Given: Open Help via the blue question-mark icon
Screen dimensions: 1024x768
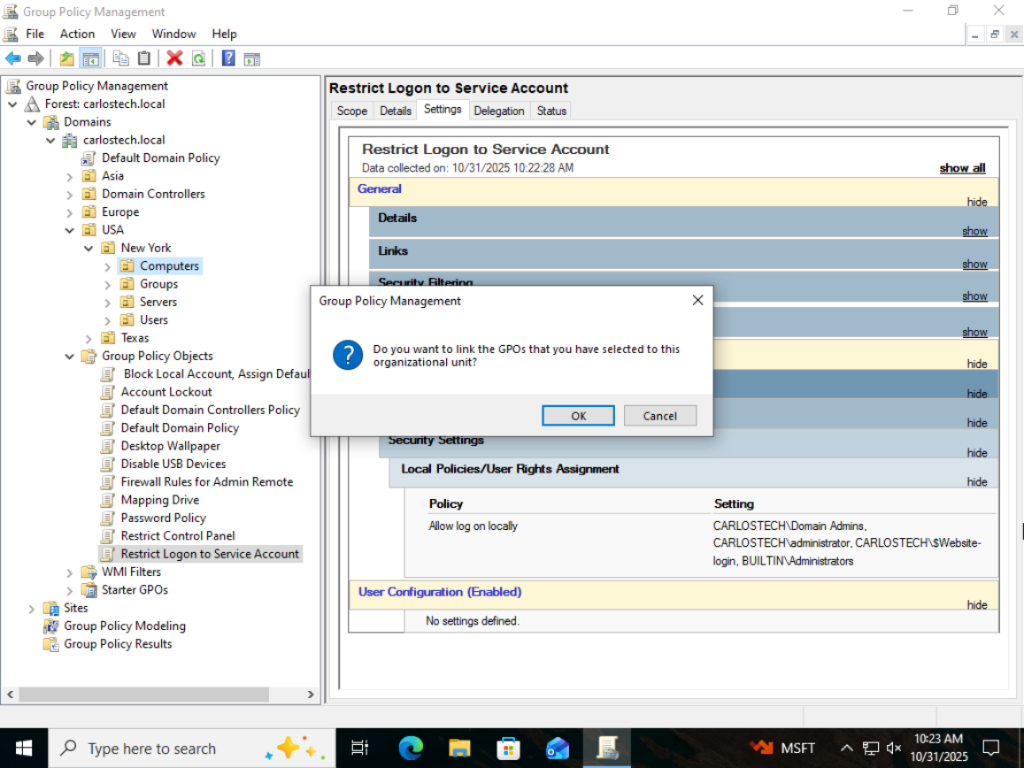Looking at the screenshot, I should 228,59.
